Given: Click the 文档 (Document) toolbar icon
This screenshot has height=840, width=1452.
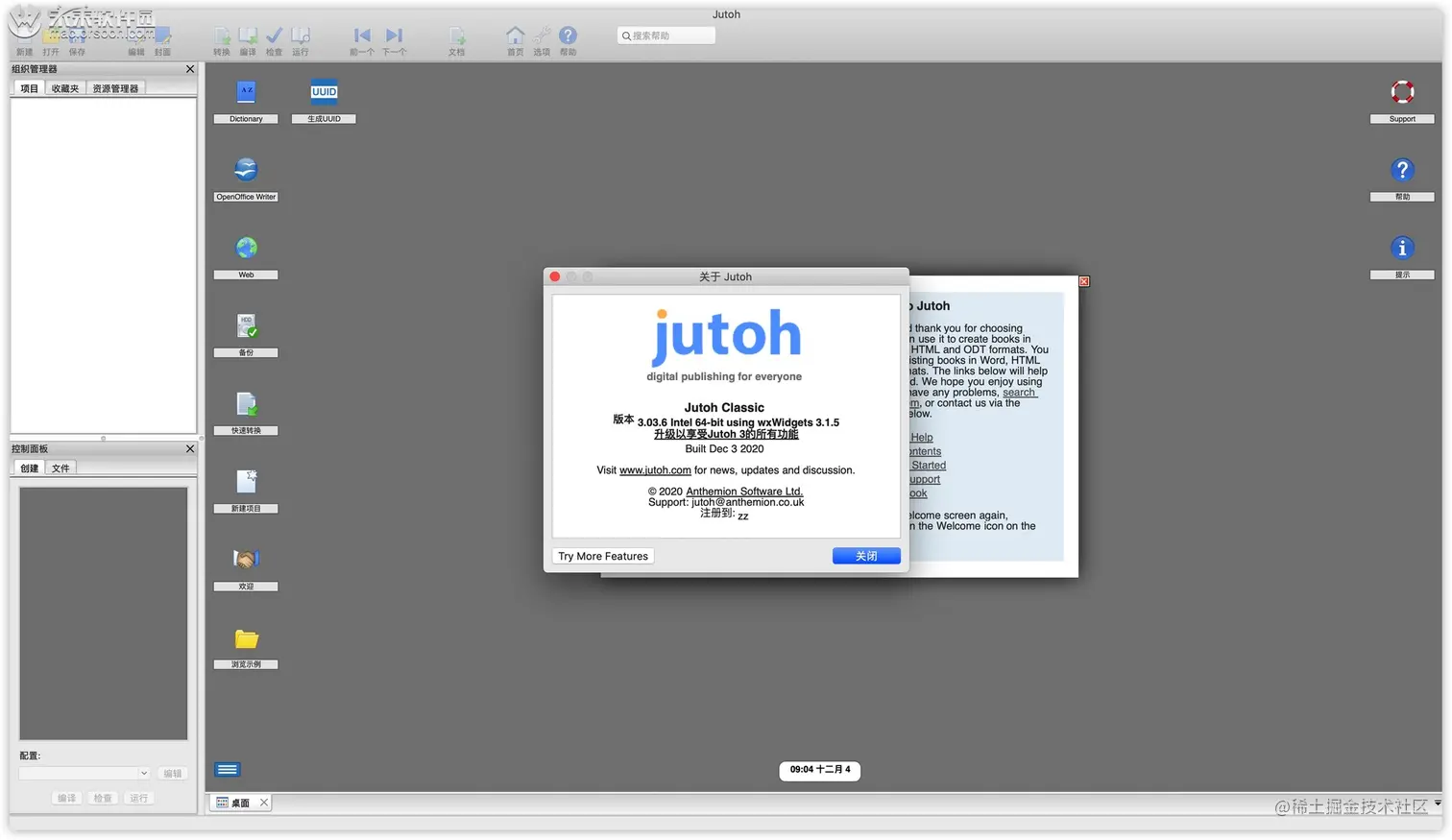Looking at the screenshot, I should tap(457, 40).
